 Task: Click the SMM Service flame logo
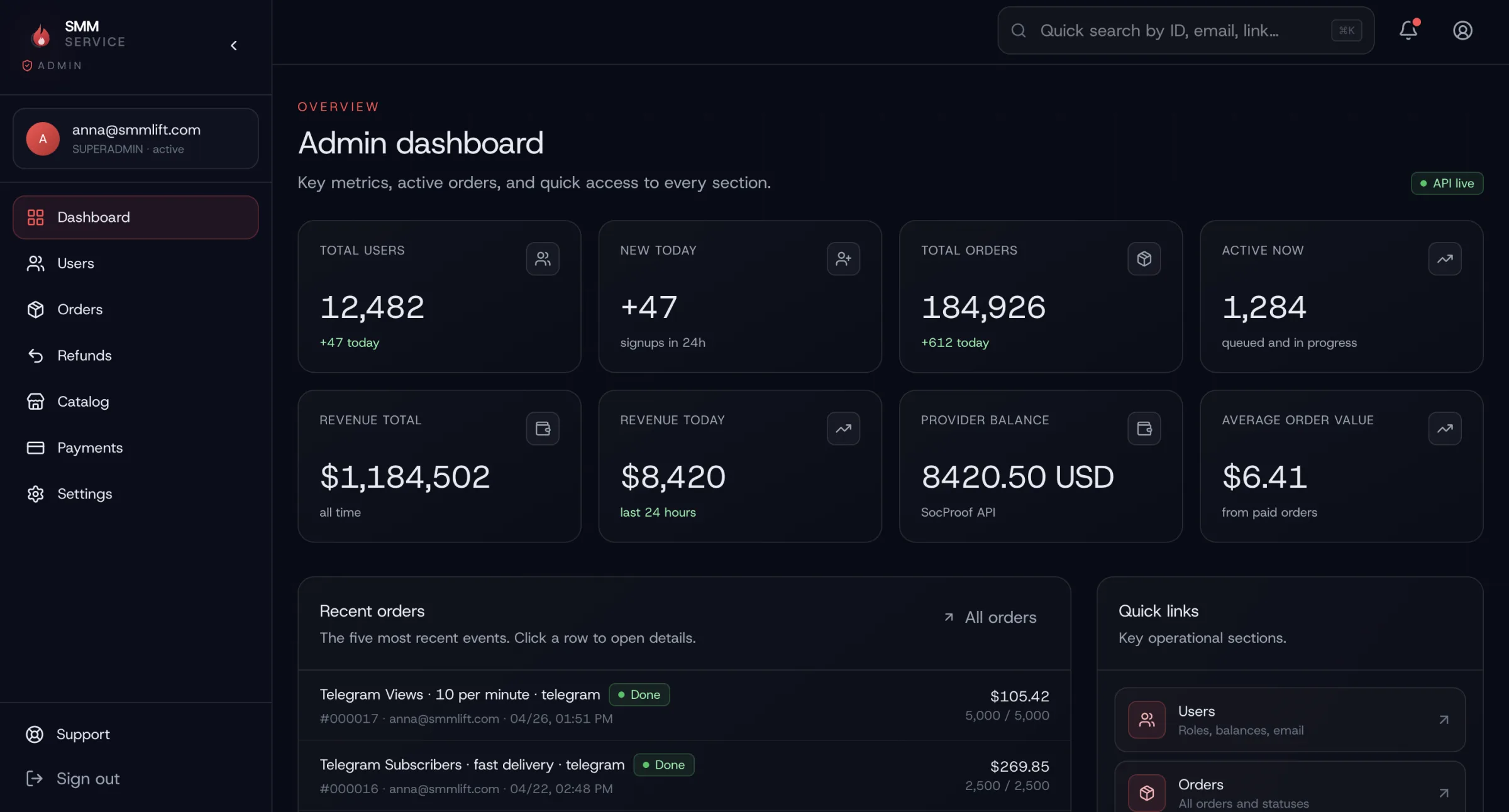point(41,35)
